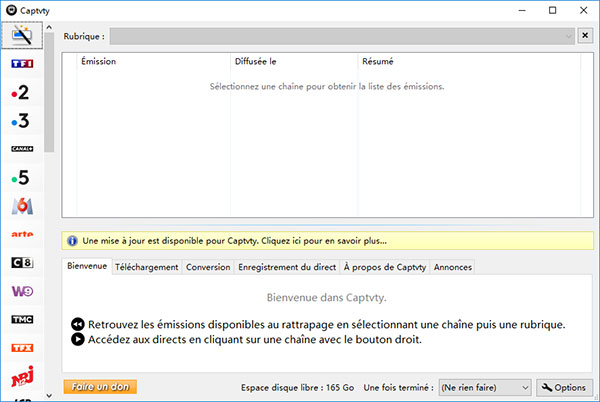The width and height of the screenshot is (600, 402).
Task: Maximize the Captvty window
Action: 553,10
